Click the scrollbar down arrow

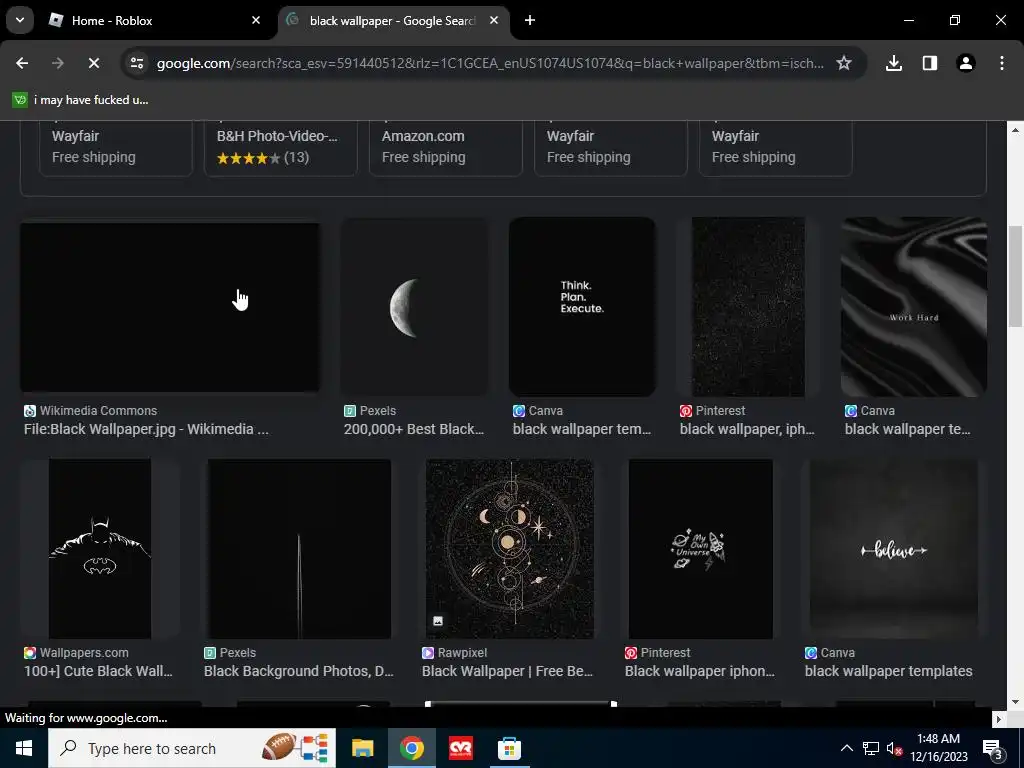(1016, 702)
